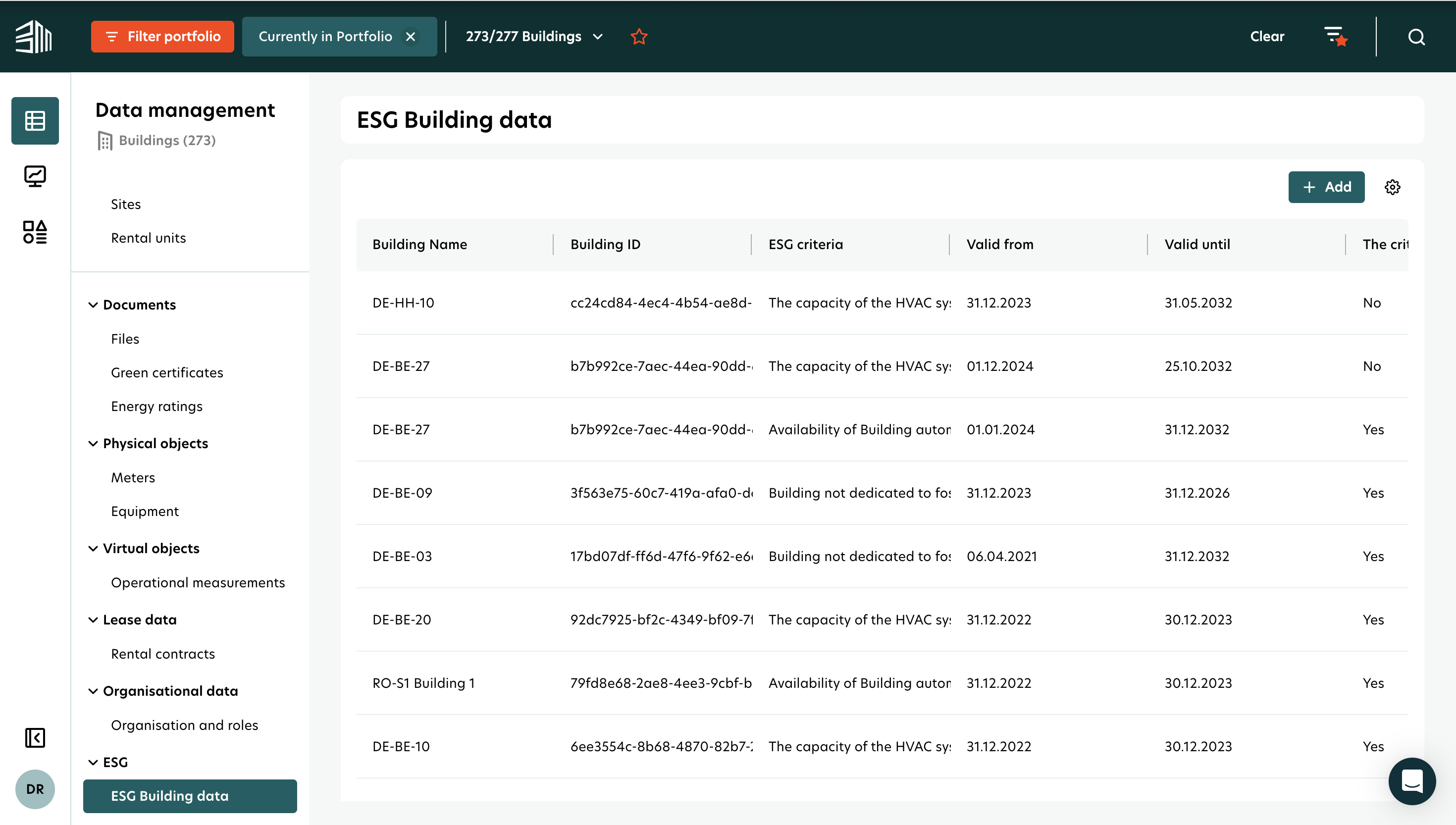This screenshot has width=1456, height=825.
Task: Open Green certificates menu item
Action: [x=167, y=372]
